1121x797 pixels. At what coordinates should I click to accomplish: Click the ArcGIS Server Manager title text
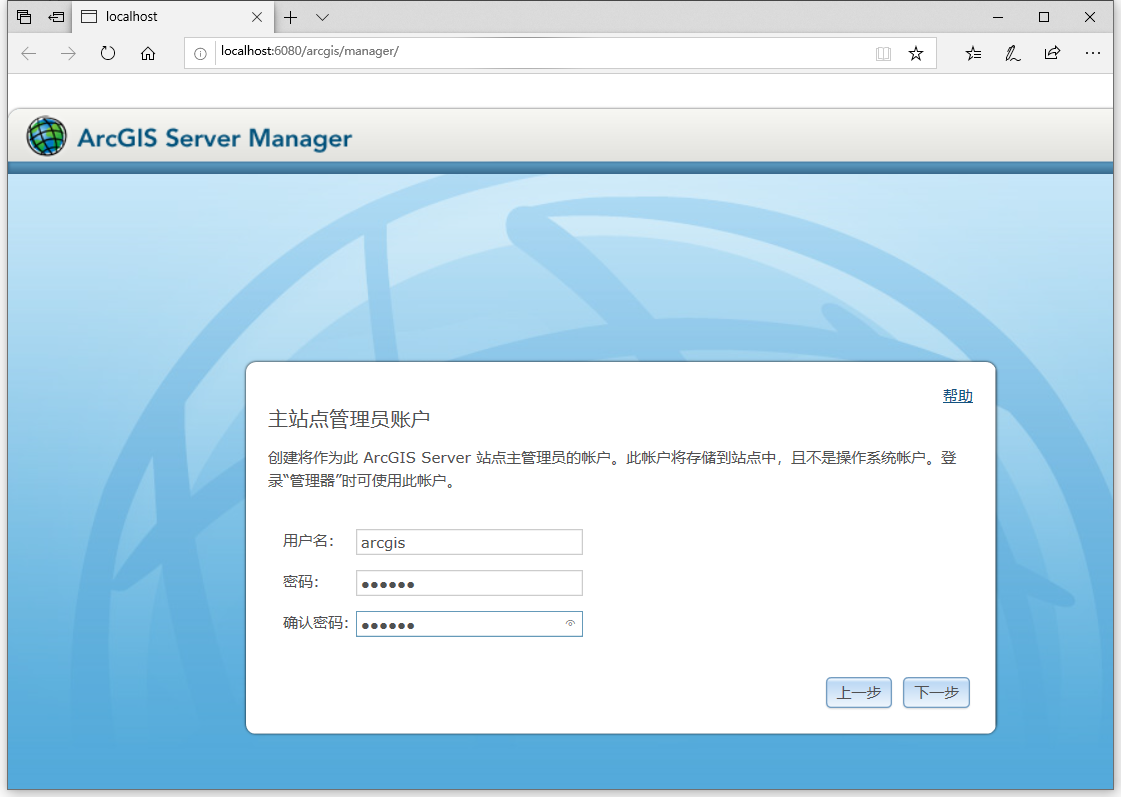214,137
